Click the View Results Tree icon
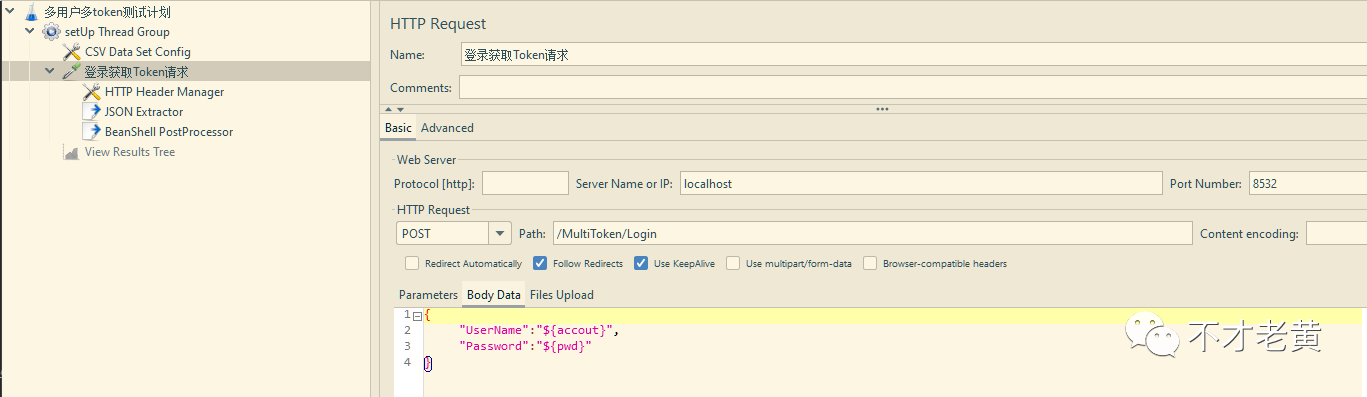This screenshot has width=1367, height=397. click(71, 152)
